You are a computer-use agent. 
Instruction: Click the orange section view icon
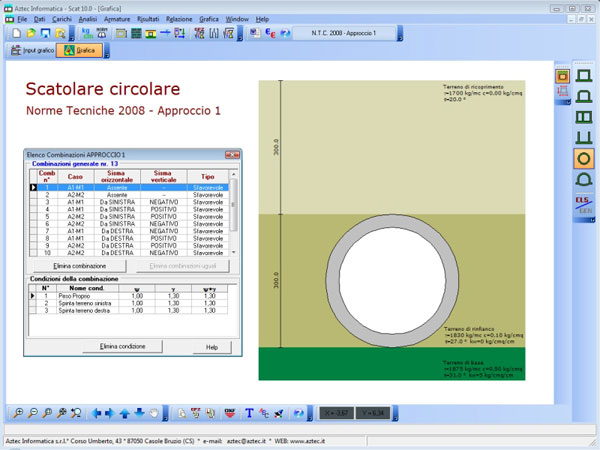tap(562, 77)
